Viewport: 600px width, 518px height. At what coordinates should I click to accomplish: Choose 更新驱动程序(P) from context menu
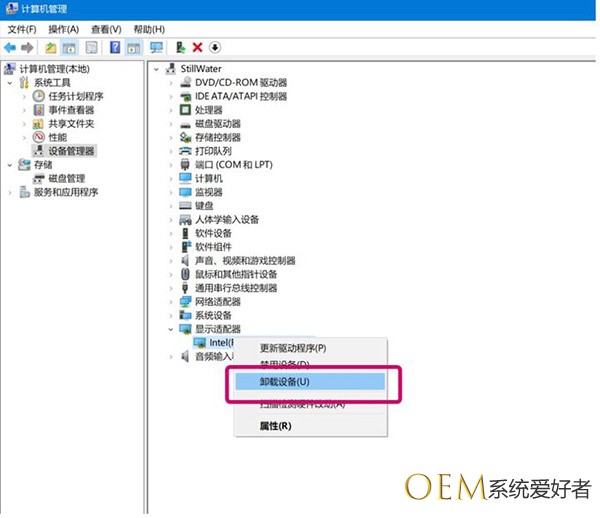[x=292, y=348]
